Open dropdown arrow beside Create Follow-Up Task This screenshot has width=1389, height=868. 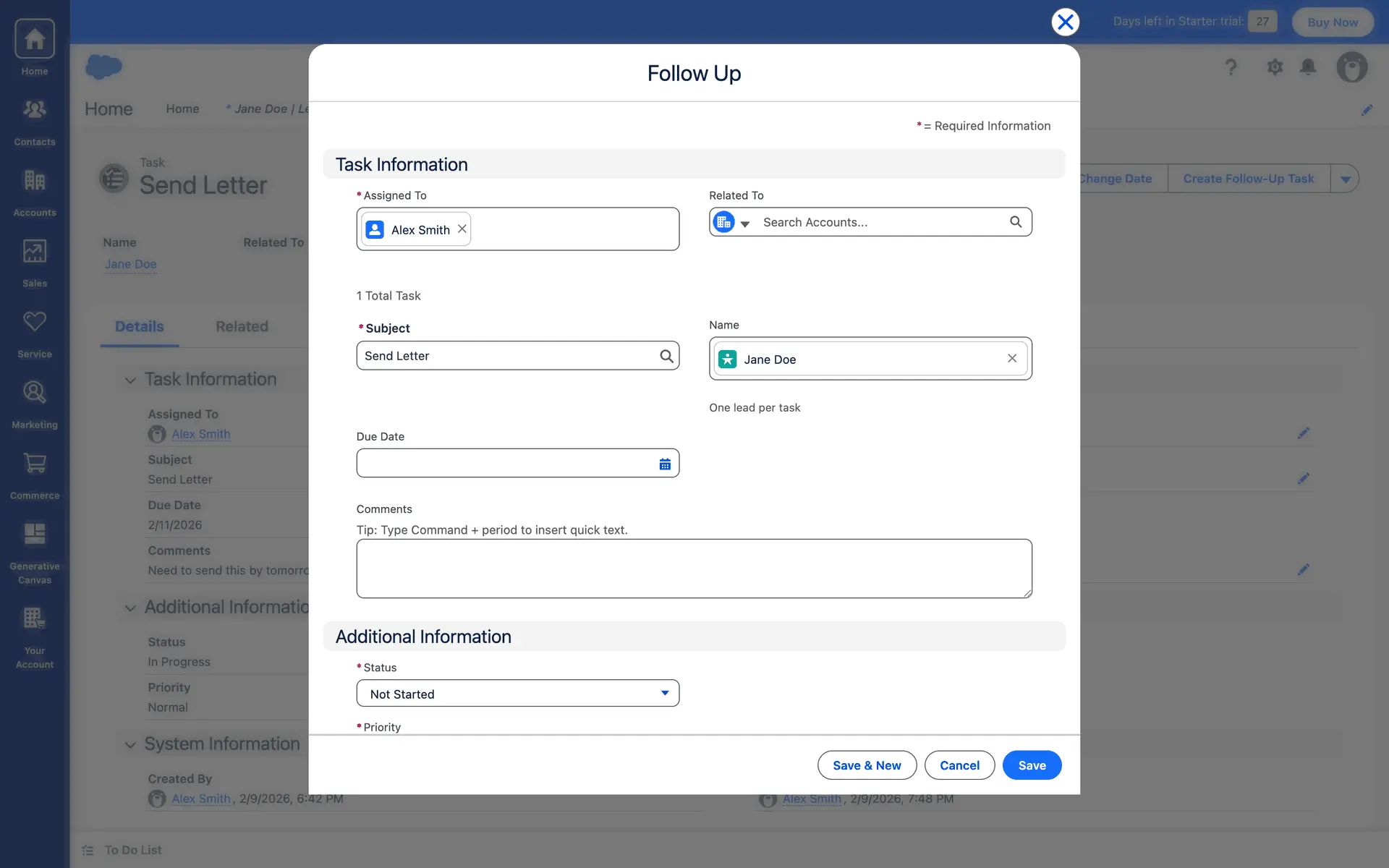coord(1345,179)
